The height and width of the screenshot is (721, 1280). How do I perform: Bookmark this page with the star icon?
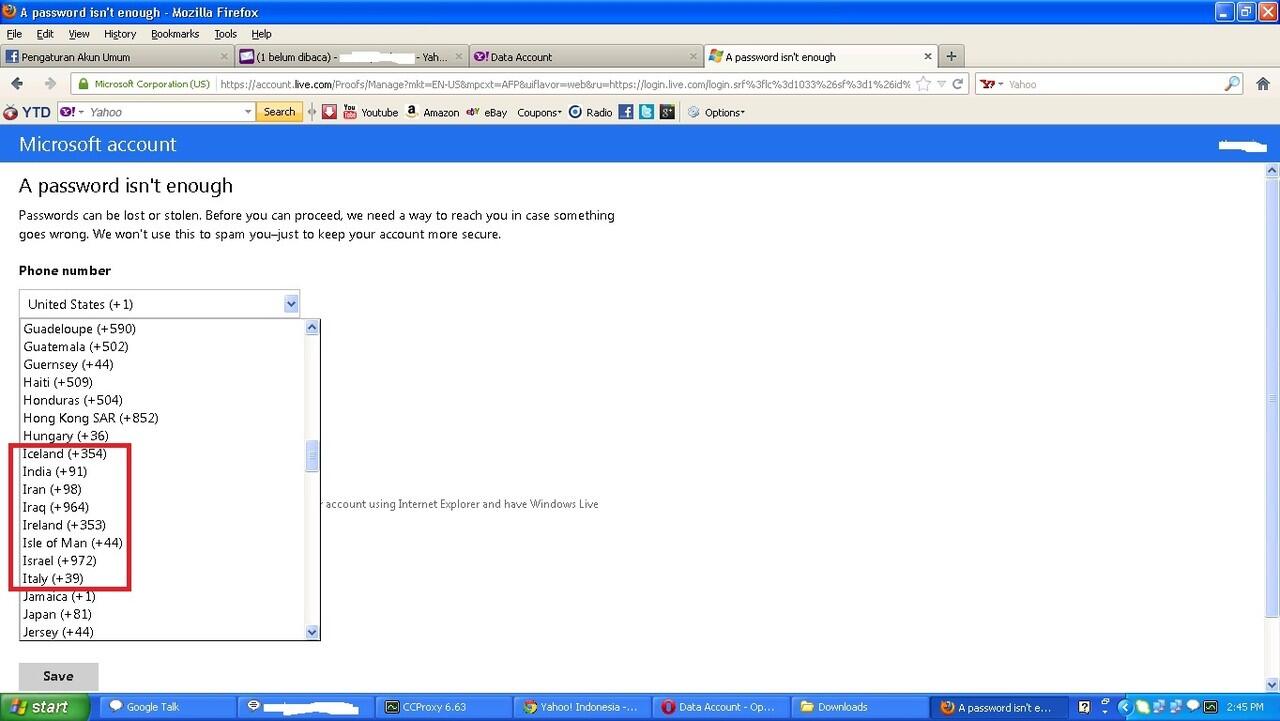click(x=923, y=84)
